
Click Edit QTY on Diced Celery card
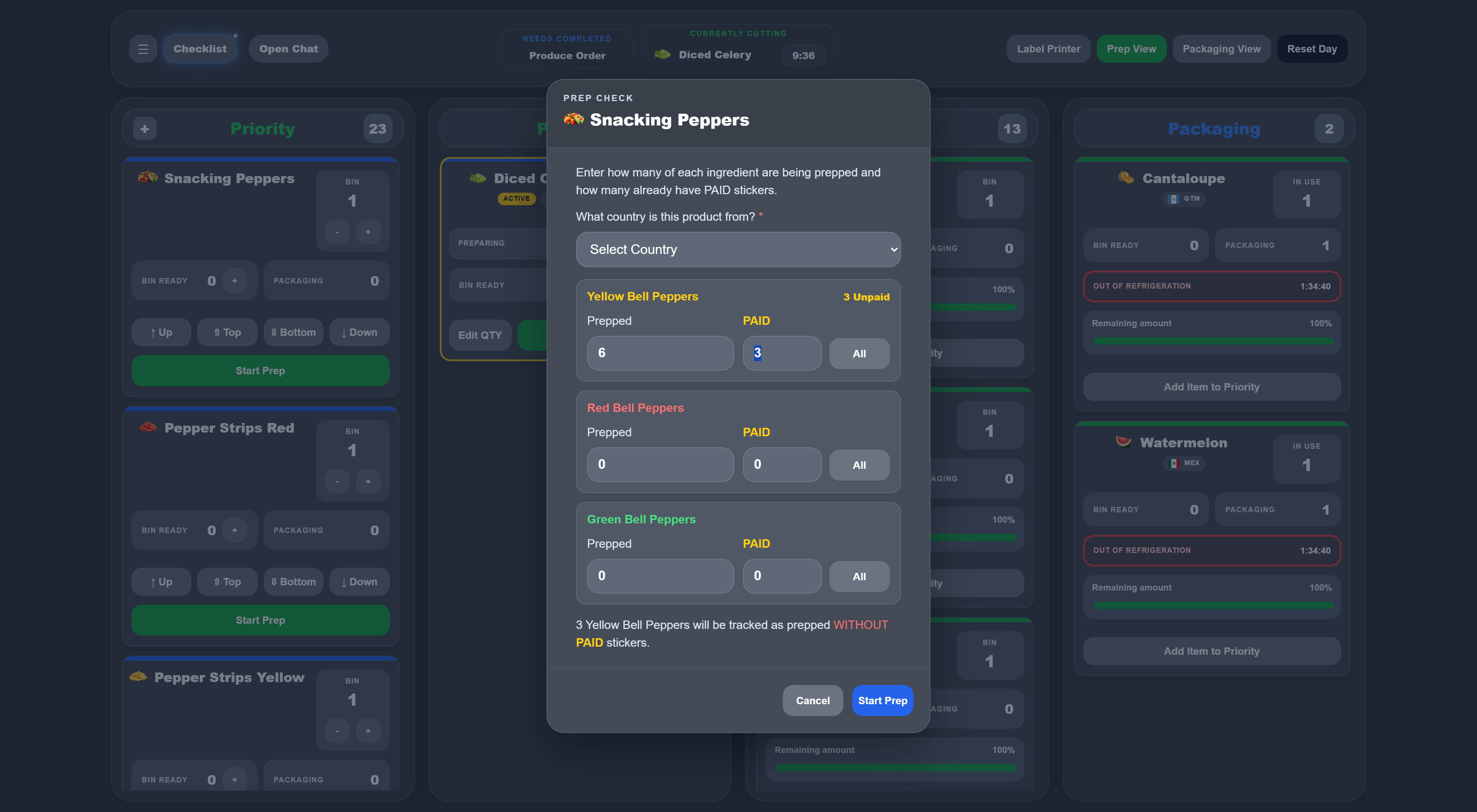pyautogui.click(x=480, y=335)
